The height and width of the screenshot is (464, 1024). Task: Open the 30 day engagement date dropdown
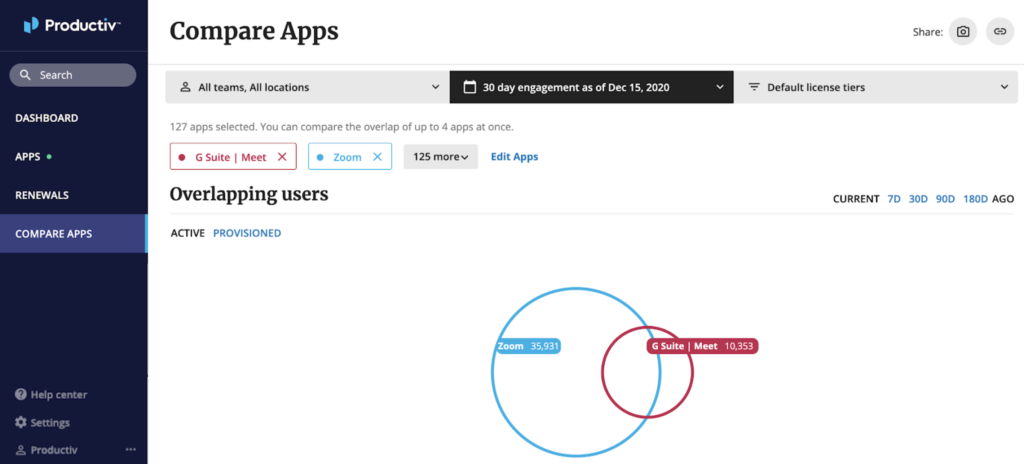[592, 87]
